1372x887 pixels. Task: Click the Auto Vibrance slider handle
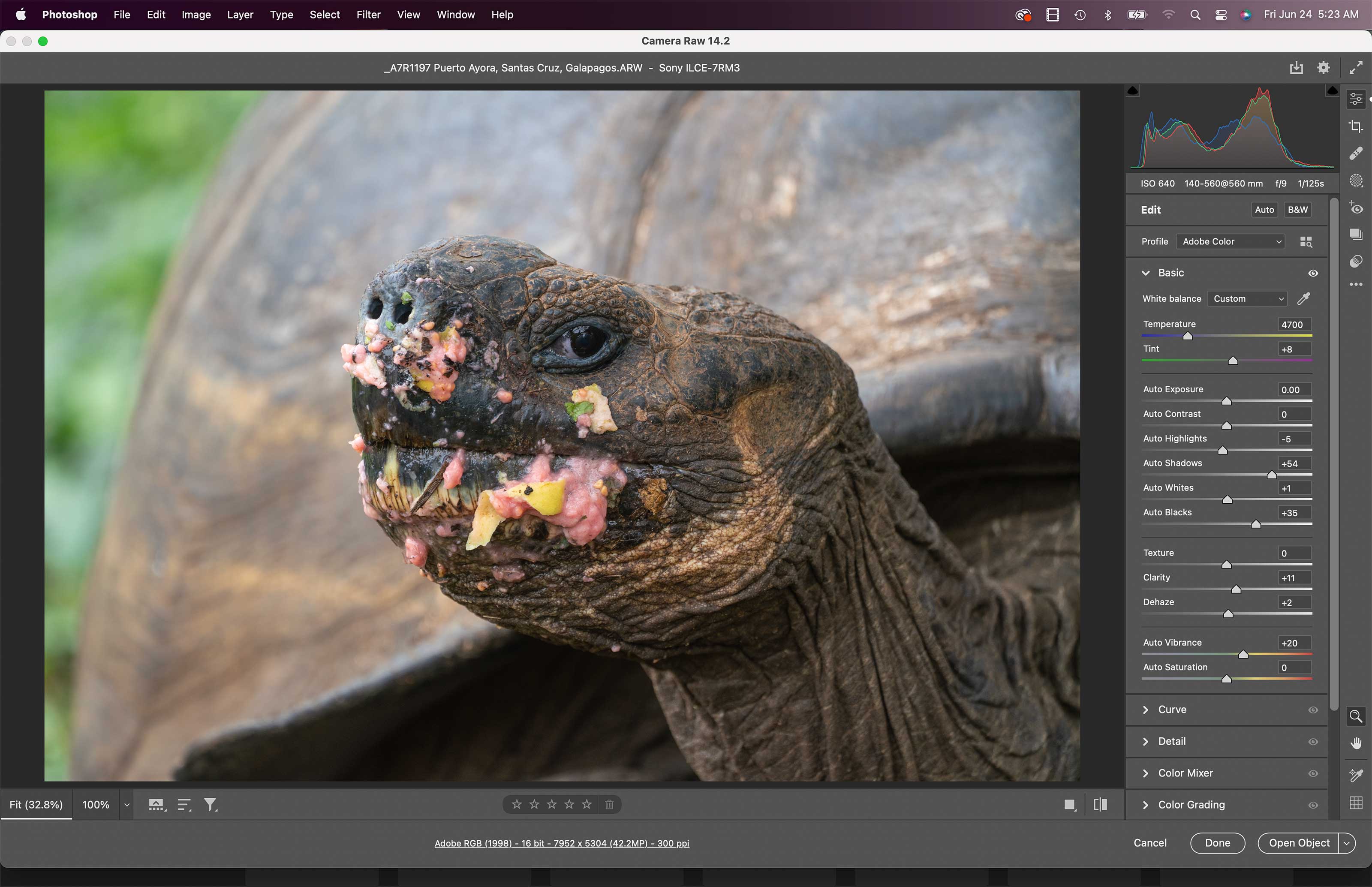(1243, 654)
